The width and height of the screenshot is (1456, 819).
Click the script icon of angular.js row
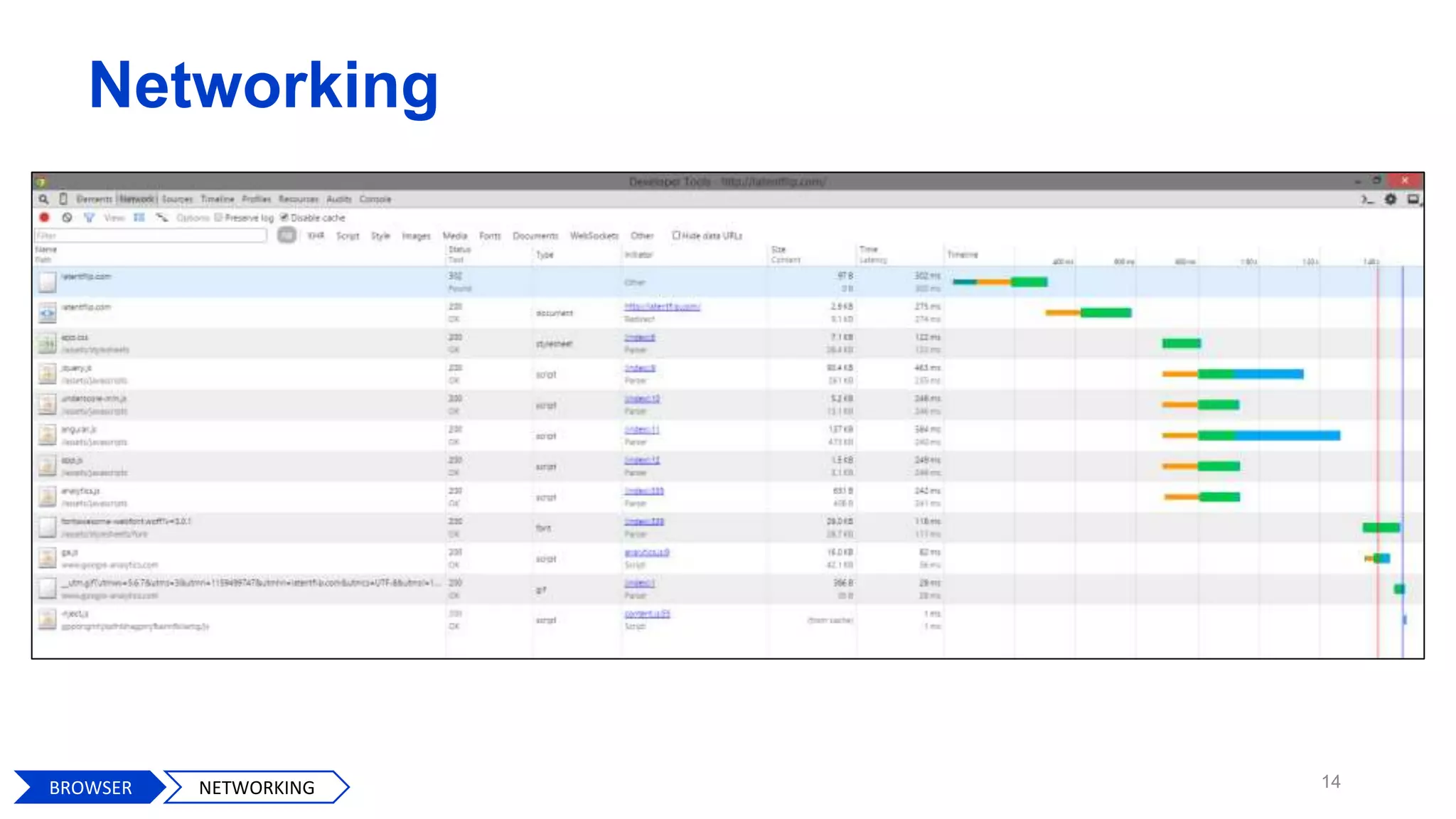pyautogui.click(x=47, y=436)
